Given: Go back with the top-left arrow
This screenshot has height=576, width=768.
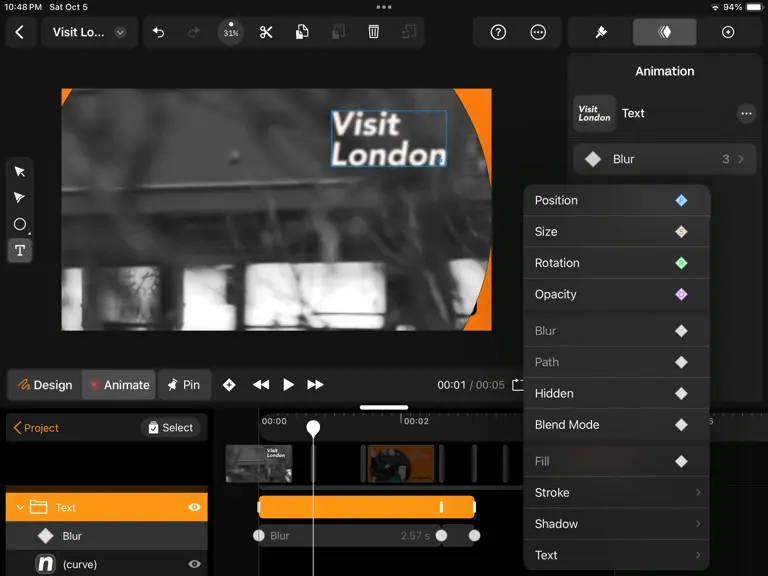Looking at the screenshot, I should [x=20, y=32].
